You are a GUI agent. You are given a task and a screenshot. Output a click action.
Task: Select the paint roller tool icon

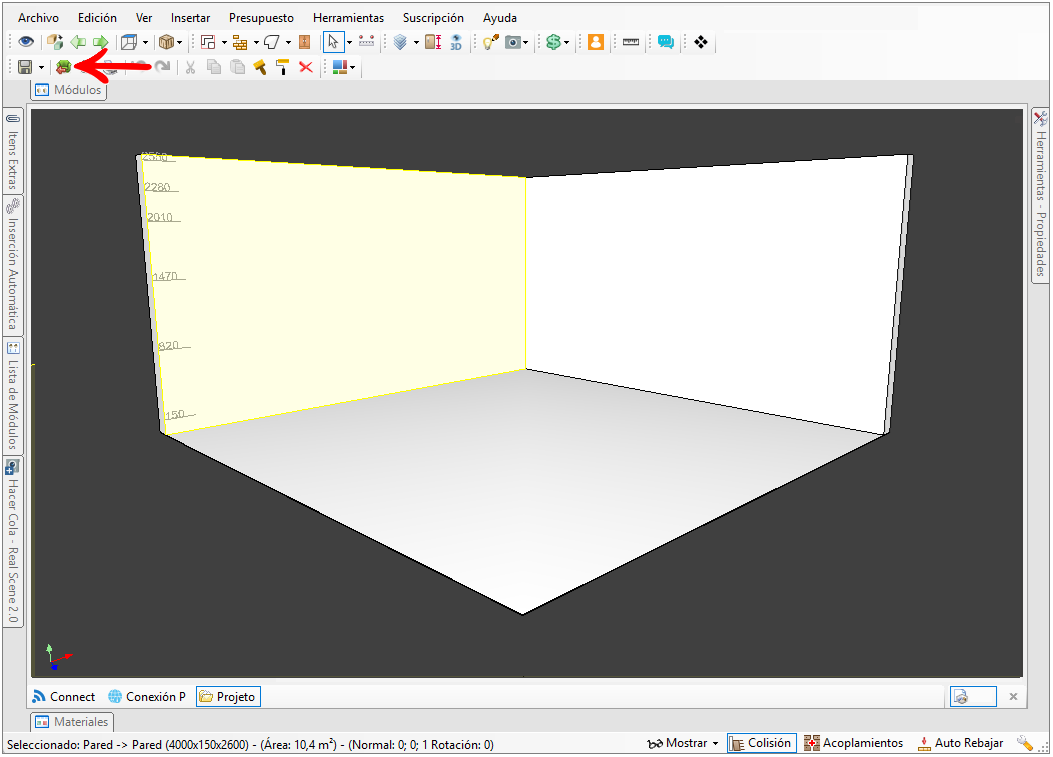tap(283, 67)
